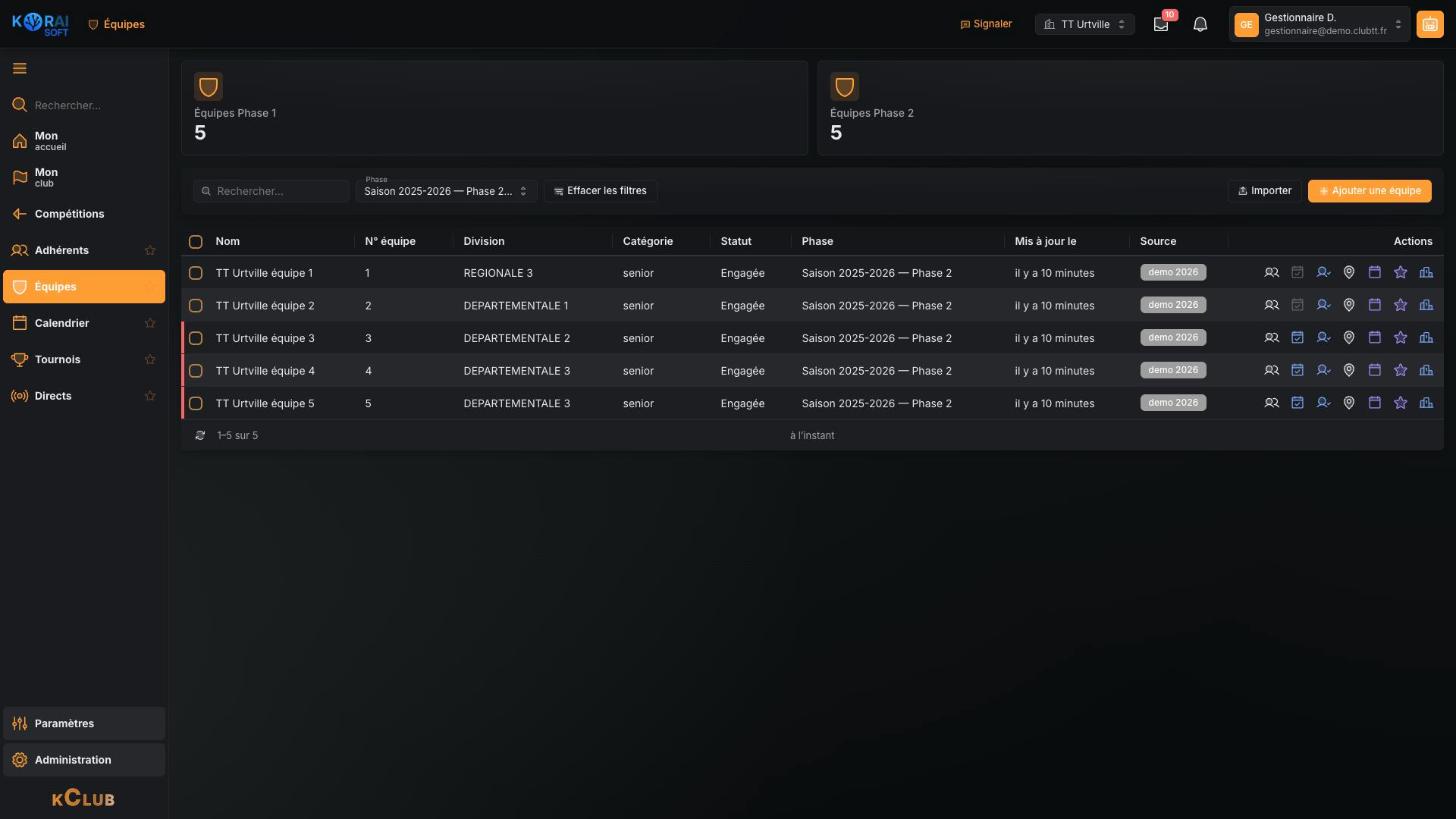Viewport: 1456px width, 819px height.
Task: Open Compétitions in the sidebar
Action: click(x=84, y=214)
